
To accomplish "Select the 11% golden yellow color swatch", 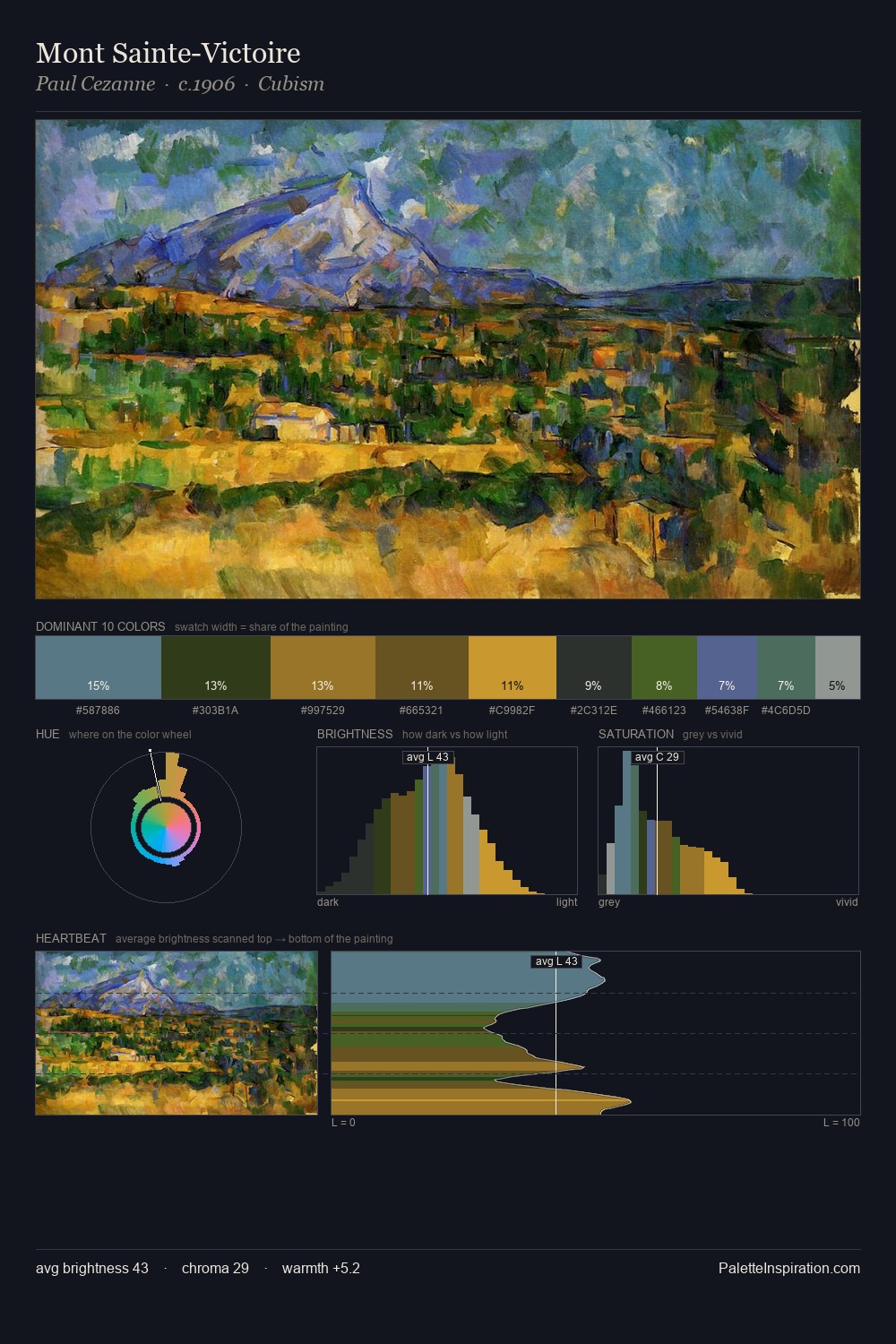I will tap(513, 668).
